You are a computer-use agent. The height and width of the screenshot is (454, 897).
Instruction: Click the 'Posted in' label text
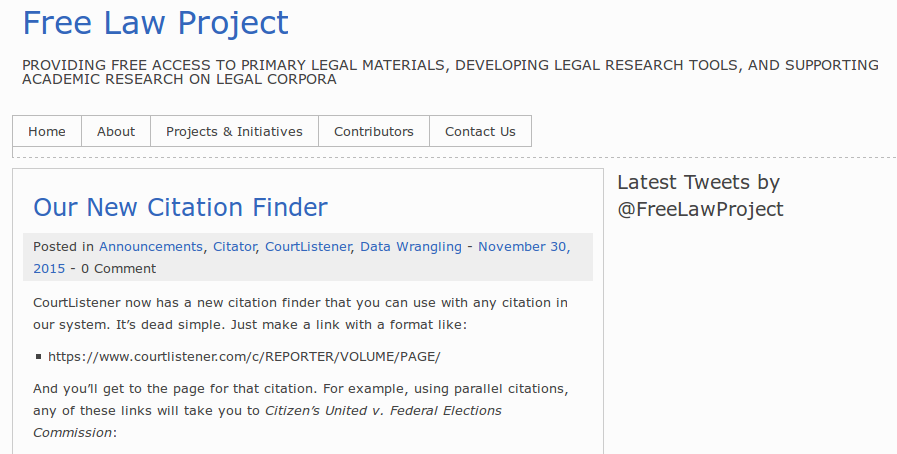point(63,247)
